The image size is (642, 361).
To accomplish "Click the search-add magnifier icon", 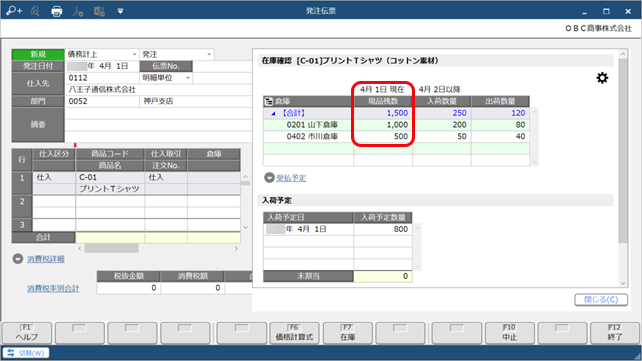I will (x=14, y=11).
